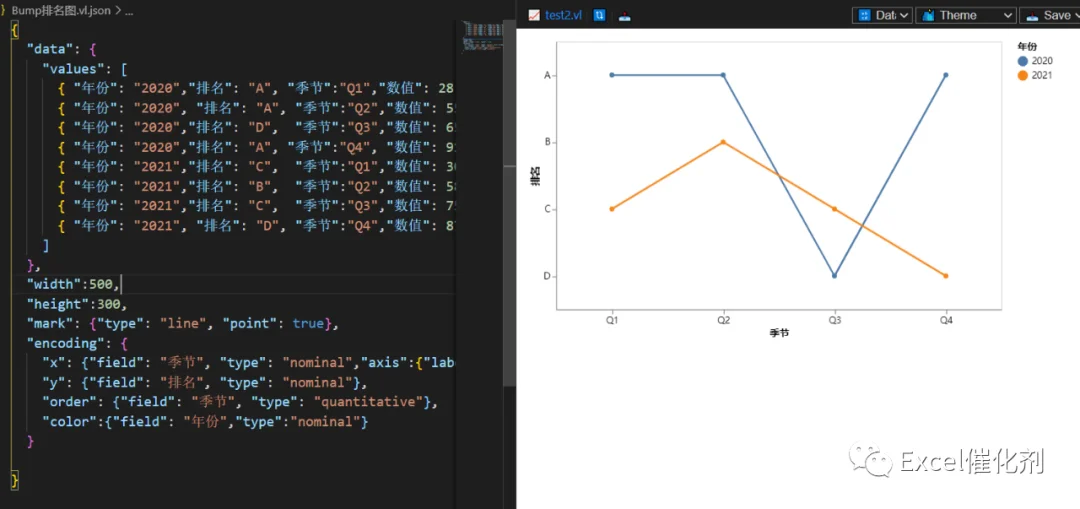Click the Q3 x-axis label
The image size is (1080, 509).
[x=834, y=320]
